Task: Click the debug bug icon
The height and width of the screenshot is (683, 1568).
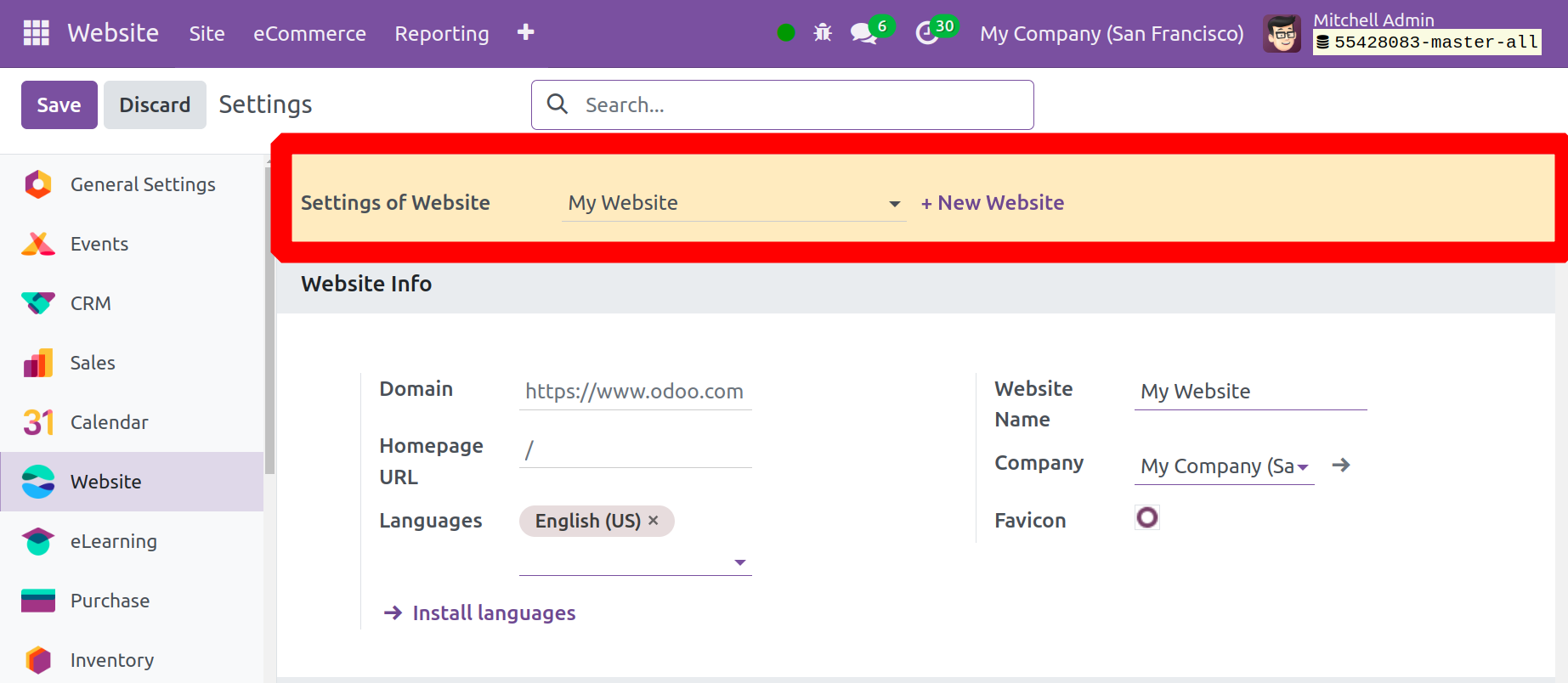Action: [x=822, y=33]
